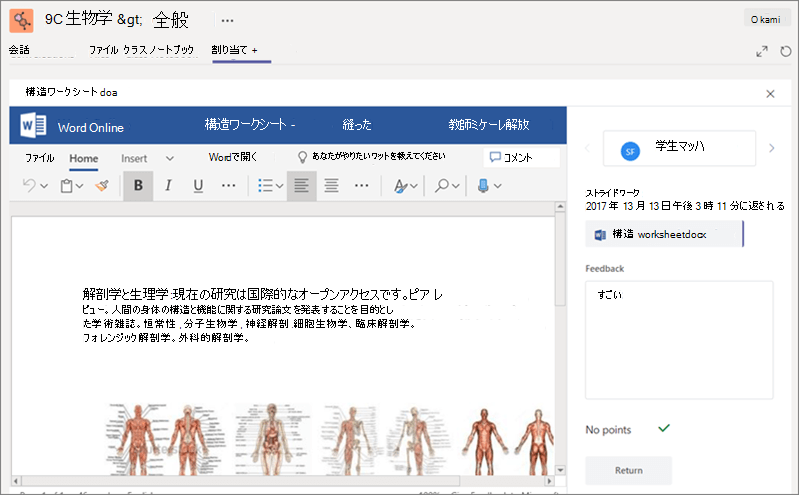Go to next student arrow
The height and width of the screenshot is (495, 799).
coord(771,148)
